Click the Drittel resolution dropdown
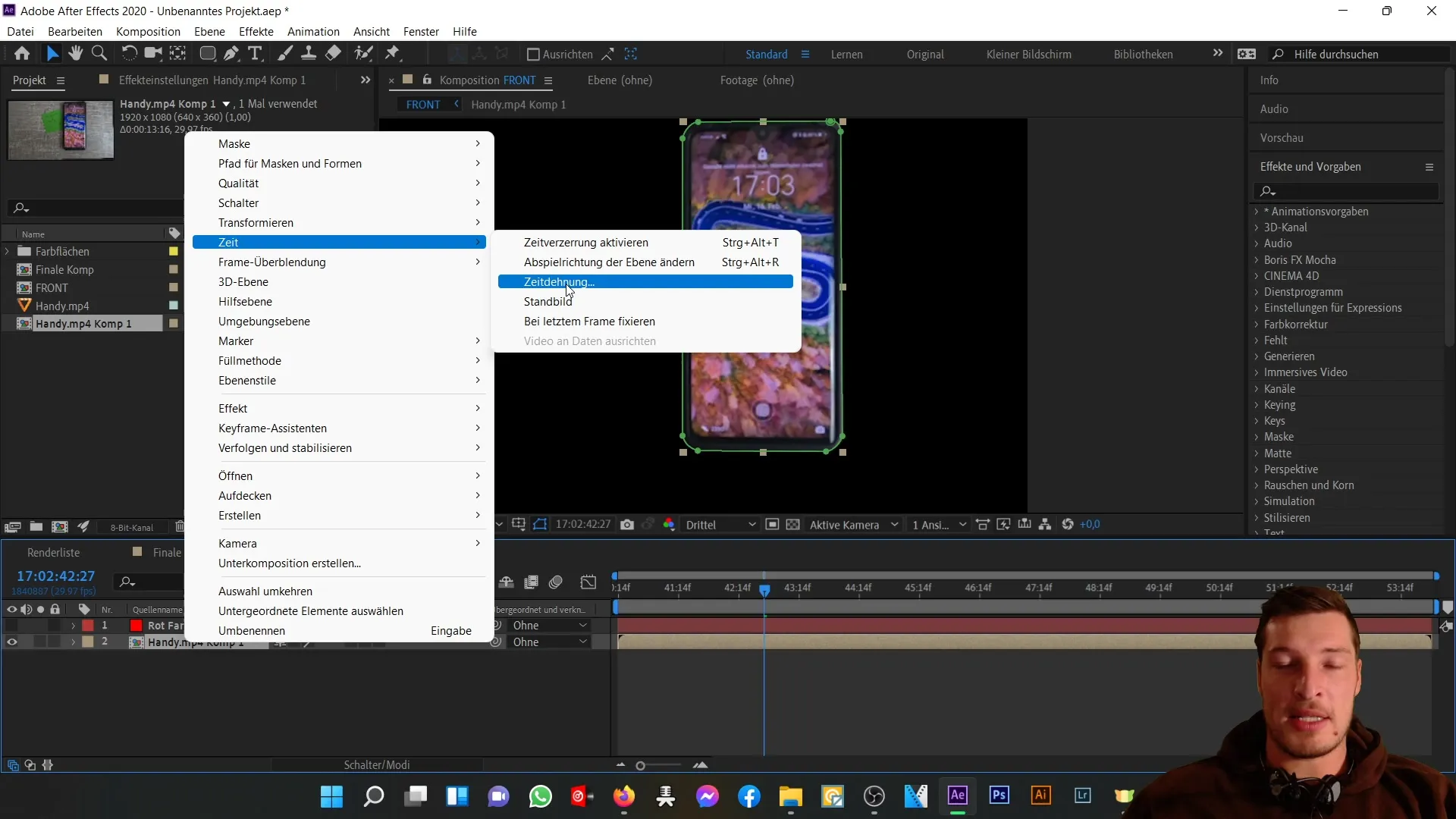1456x819 pixels. click(x=723, y=524)
